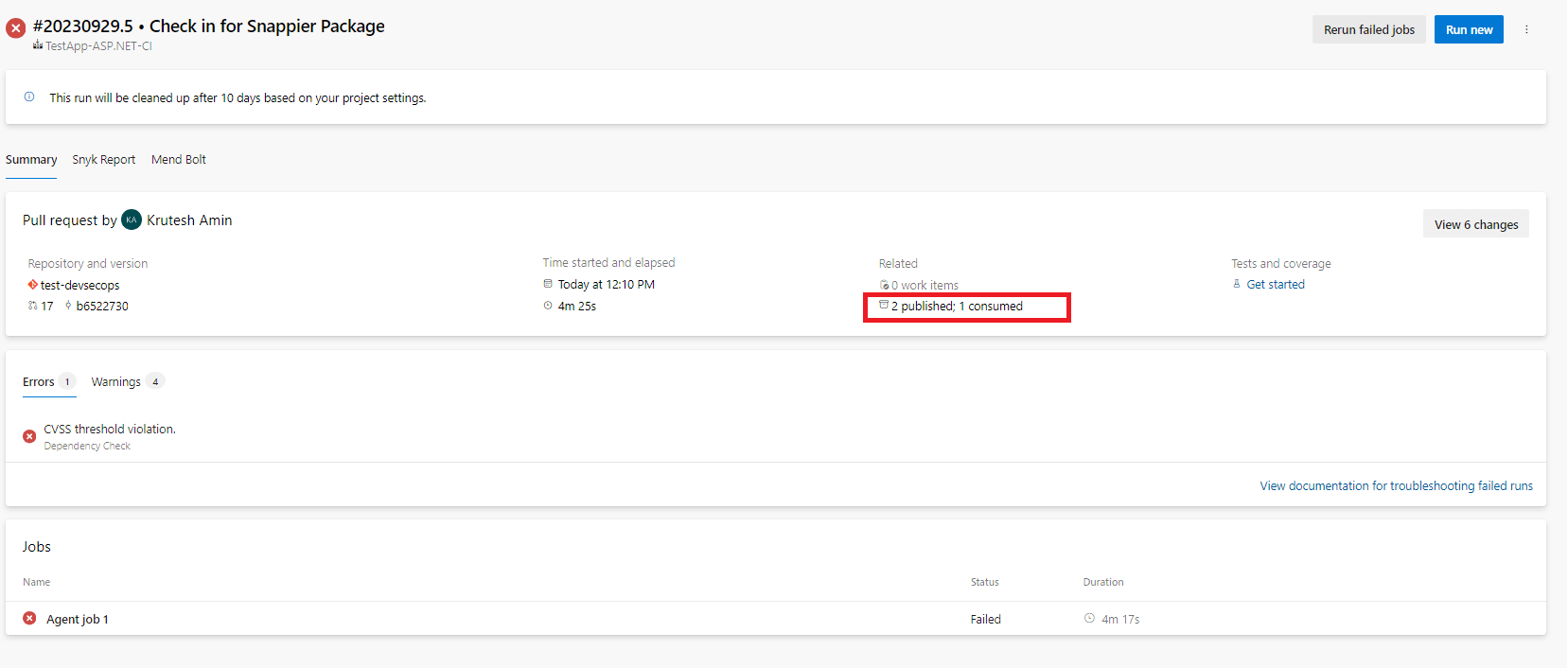Click the Run new button

click(x=1468, y=29)
